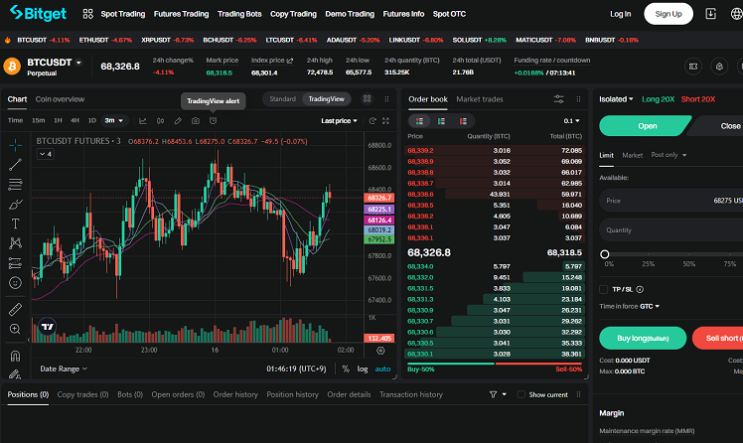Open the Post only order type dropdown

coord(669,155)
